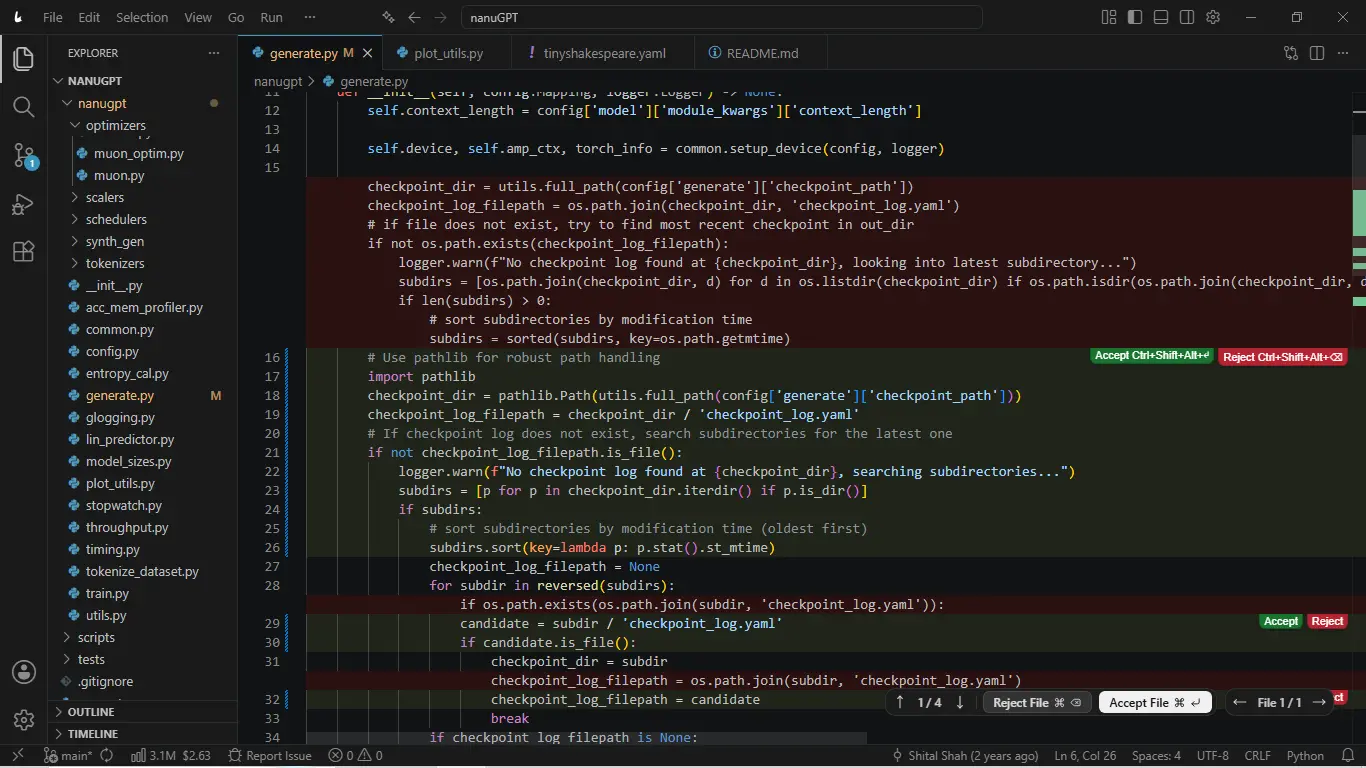The width and height of the screenshot is (1366, 768).
Task: Open the remote window indicator in status bar
Action: [x=18, y=755]
